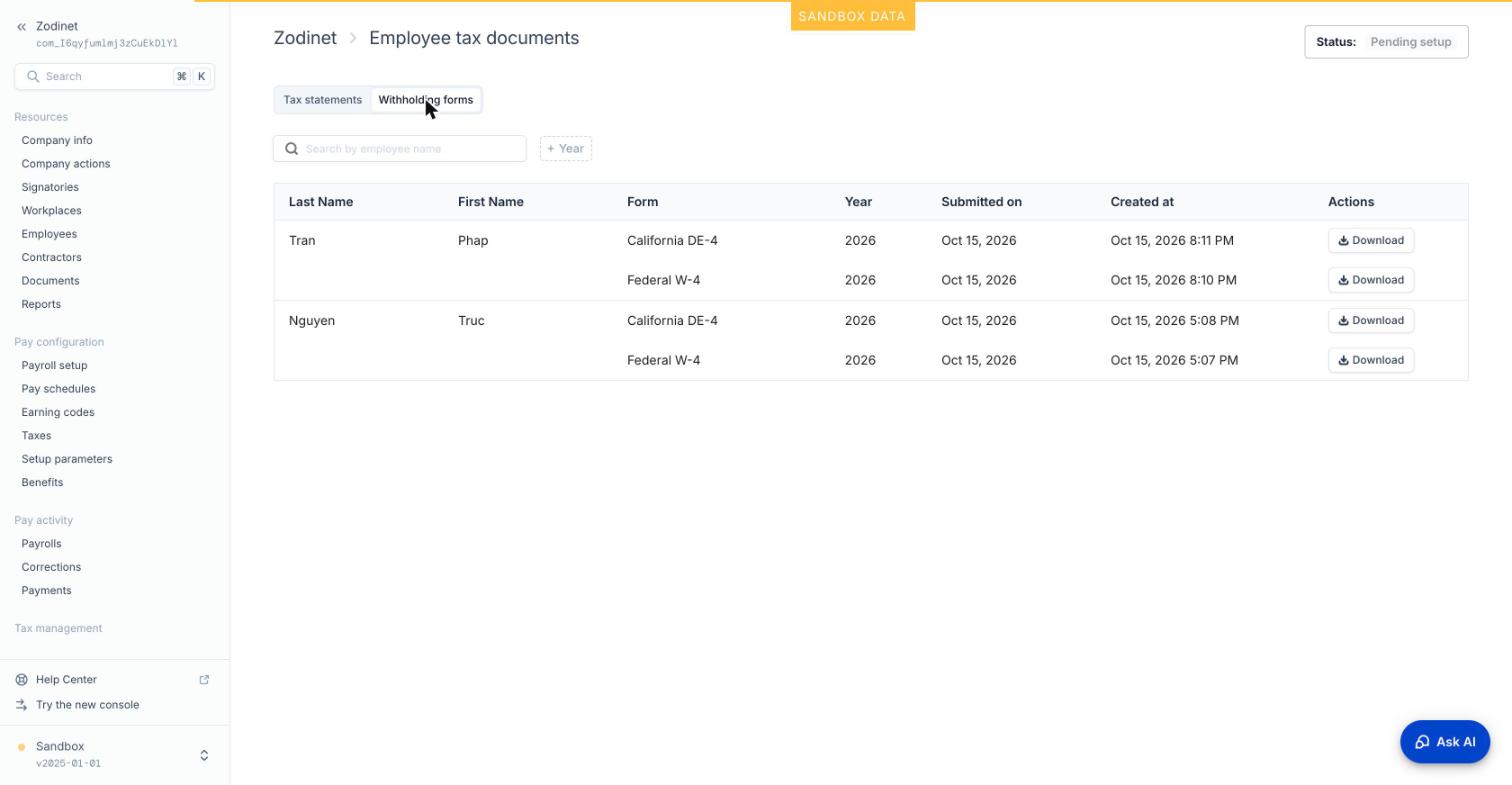1512x785 pixels.
Task: Collapse sidebar with double chevron icon
Action: coord(21,27)
